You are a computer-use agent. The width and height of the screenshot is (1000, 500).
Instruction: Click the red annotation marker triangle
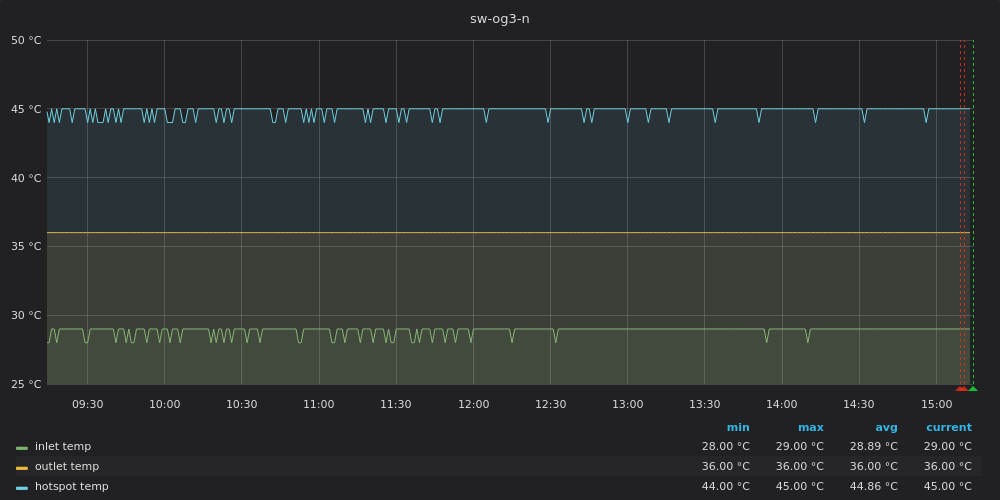961,388
